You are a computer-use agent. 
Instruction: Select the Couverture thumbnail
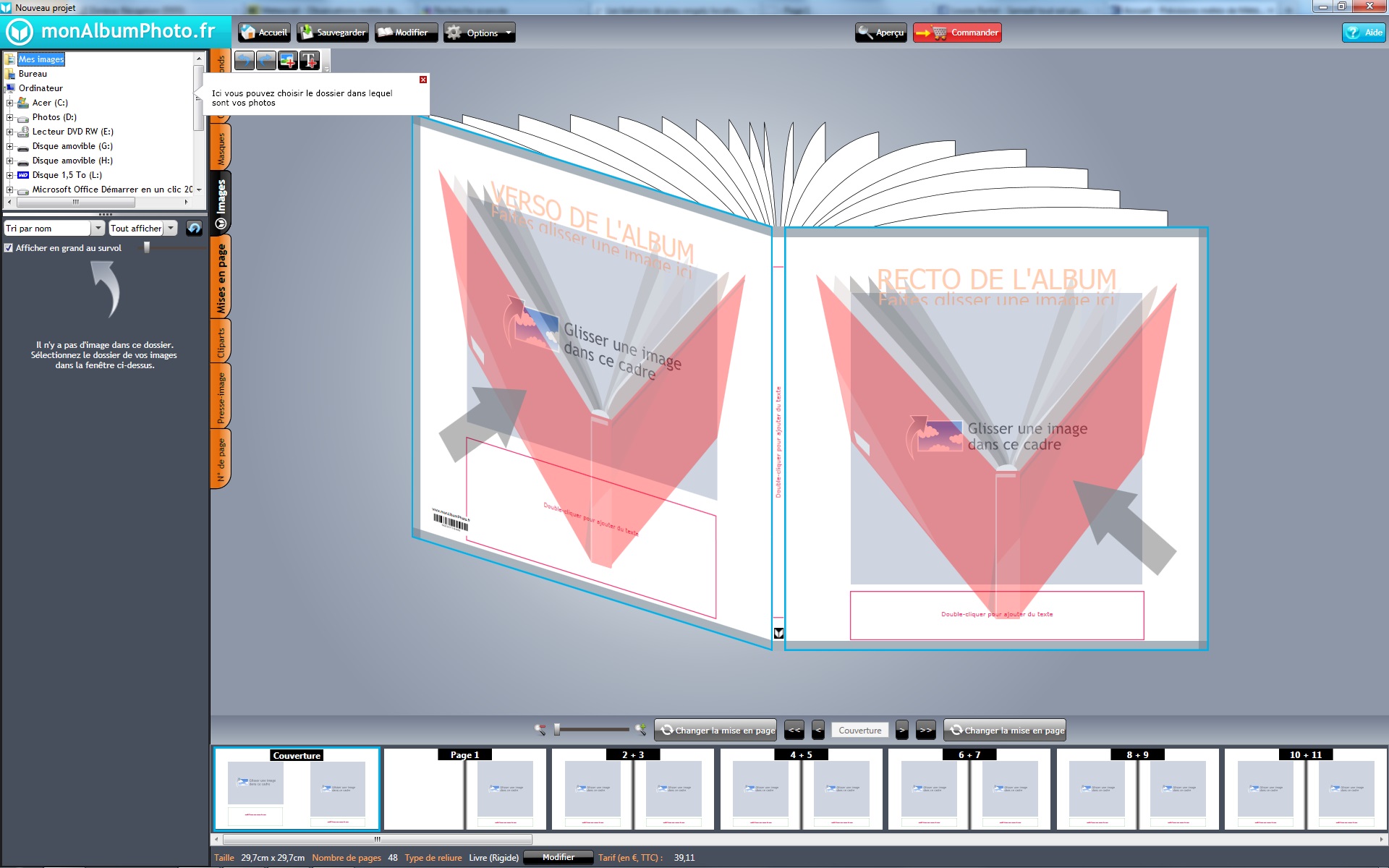[297, 790]
